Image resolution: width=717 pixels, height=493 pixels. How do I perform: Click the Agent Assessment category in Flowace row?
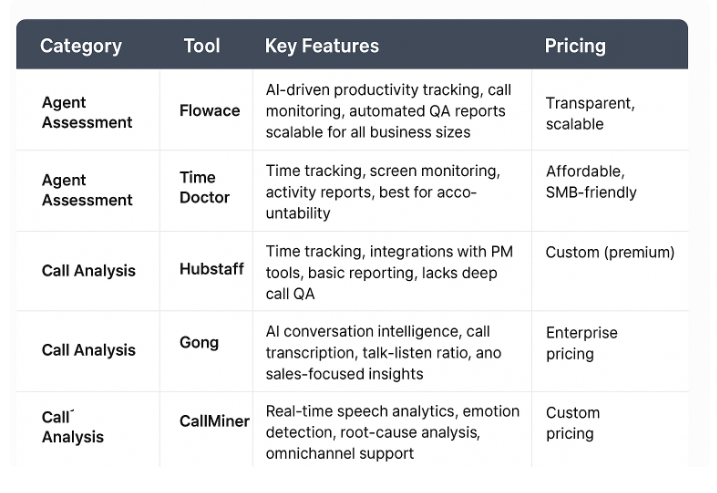coord(87,113)
